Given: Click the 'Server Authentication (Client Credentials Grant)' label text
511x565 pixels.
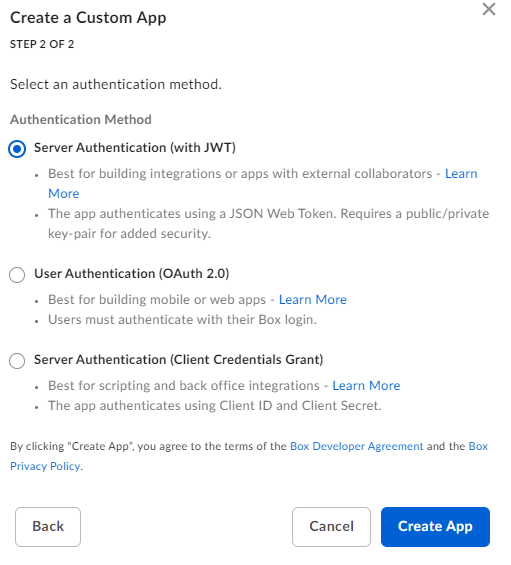Looking at the screenshot, I should pyautogui.click(x=178, y=360).
